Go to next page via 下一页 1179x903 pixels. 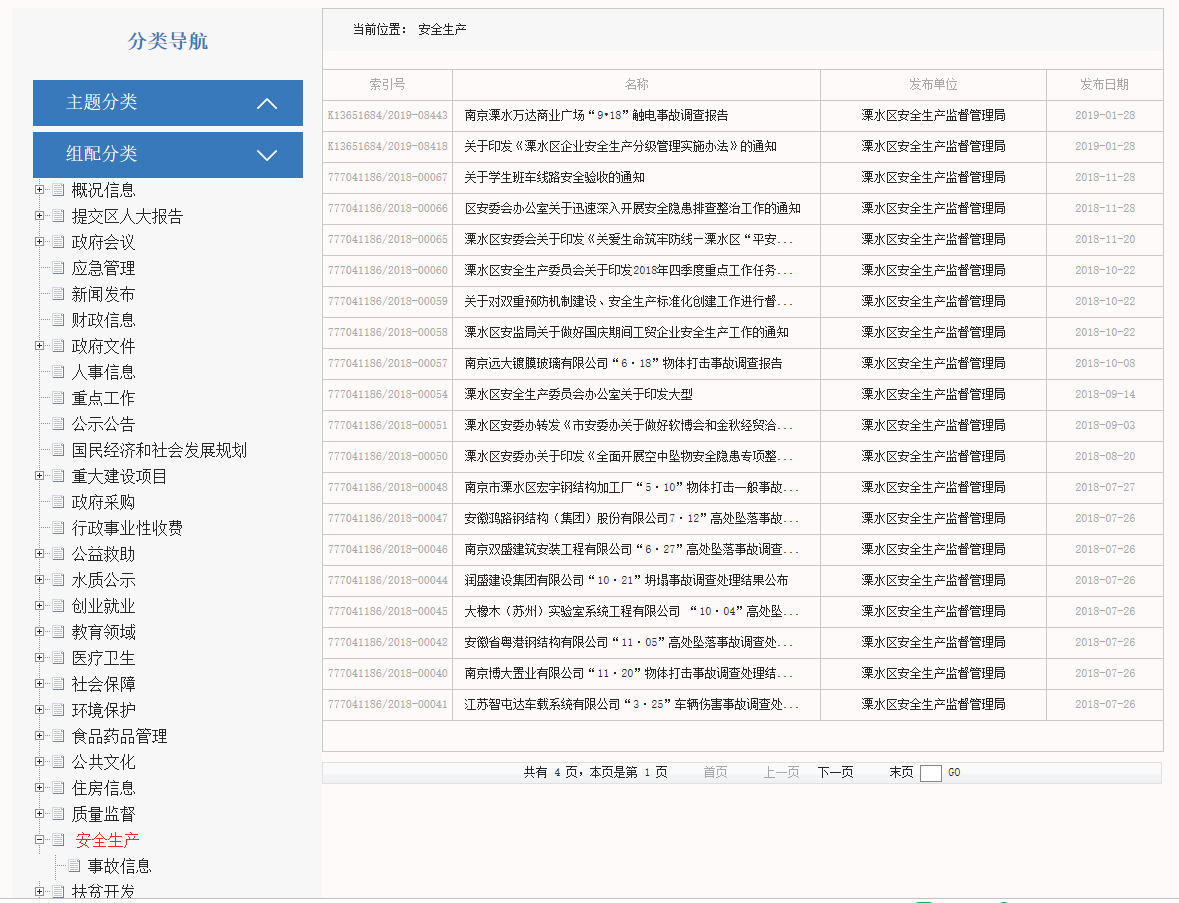pos(835,773)
